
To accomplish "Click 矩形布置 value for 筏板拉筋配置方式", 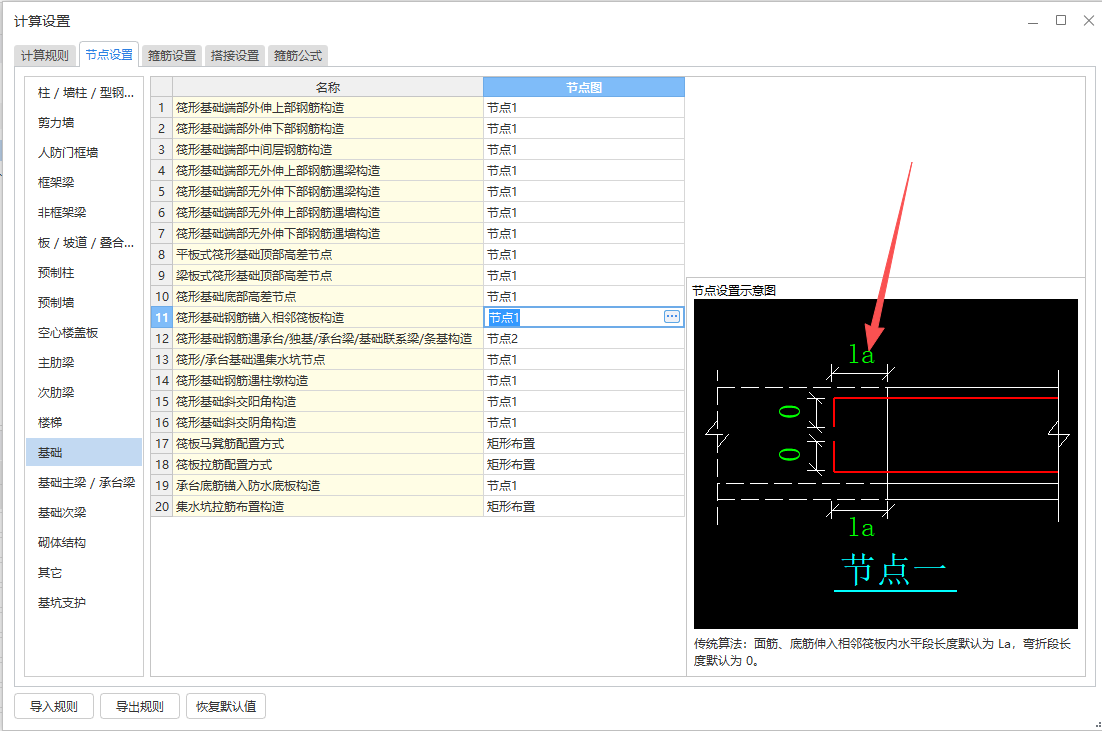I will pyautogui.click(x=583, y=465).
